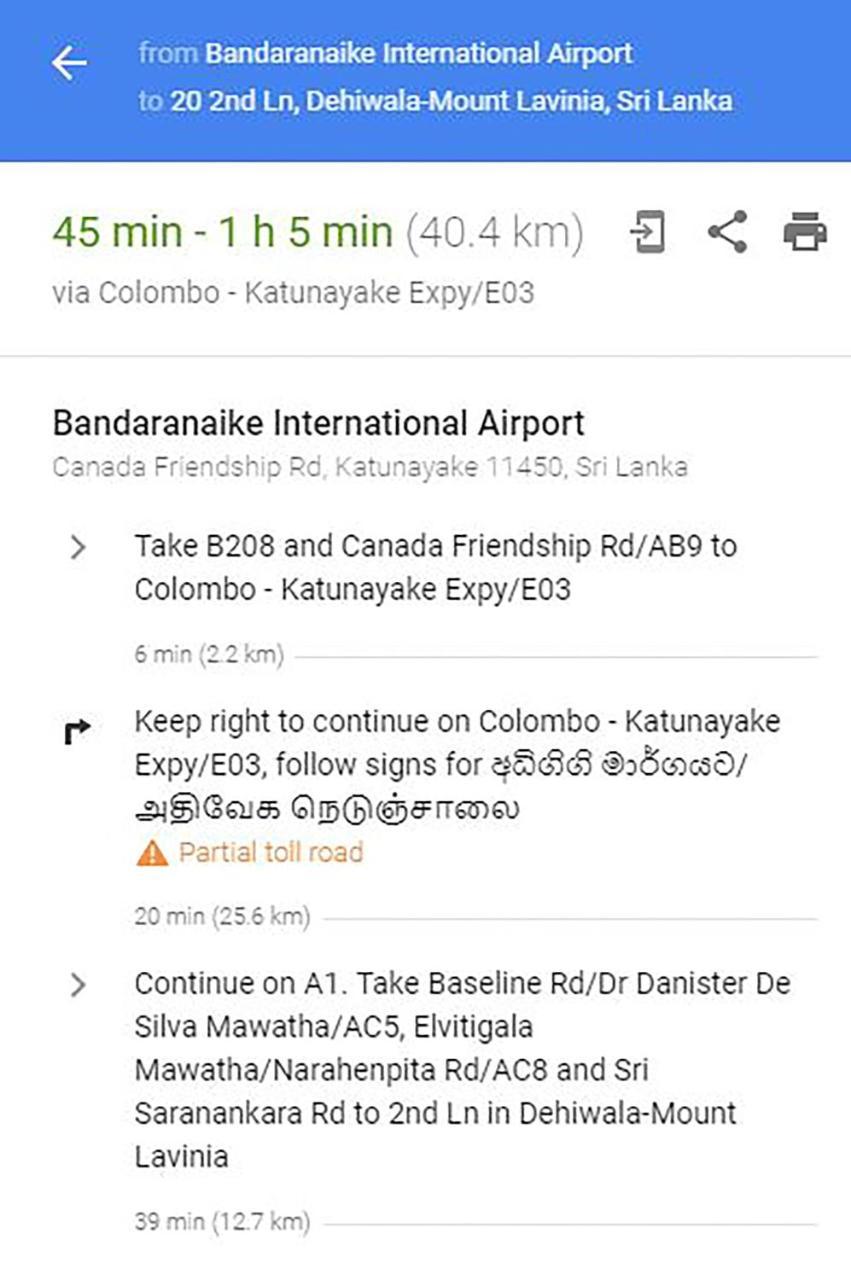Image resolution: width=851 pixels, height=1280 pixels.
Task: Click the Partial toll road label
Action: pyautogui.click(x=270, y=853)
